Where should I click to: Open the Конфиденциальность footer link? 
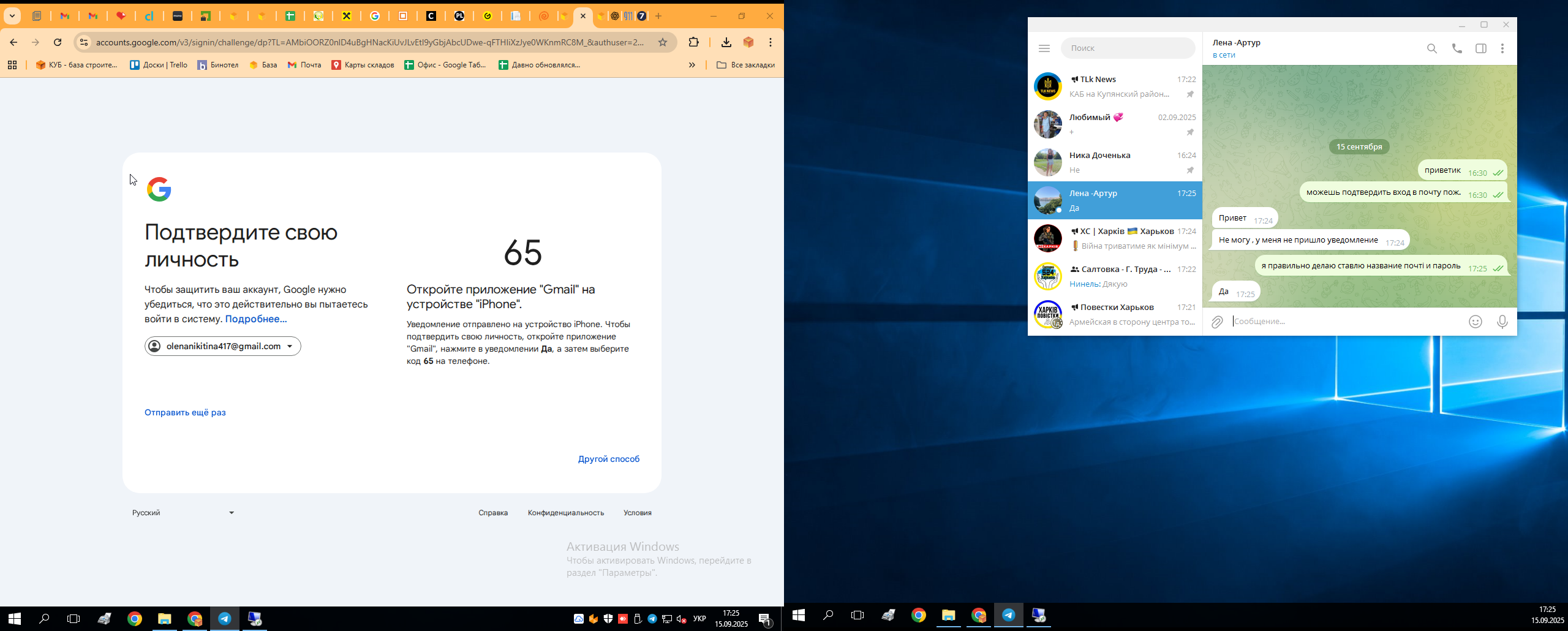(x=566, y=513)
